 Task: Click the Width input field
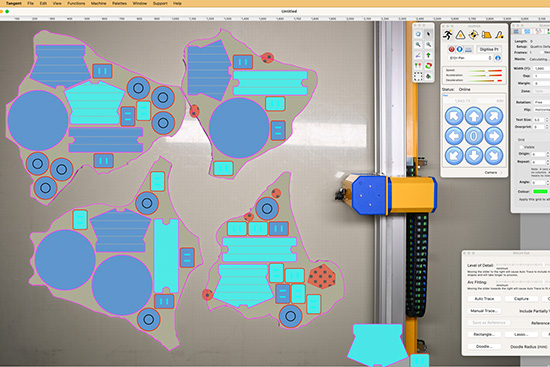point(542,68)
